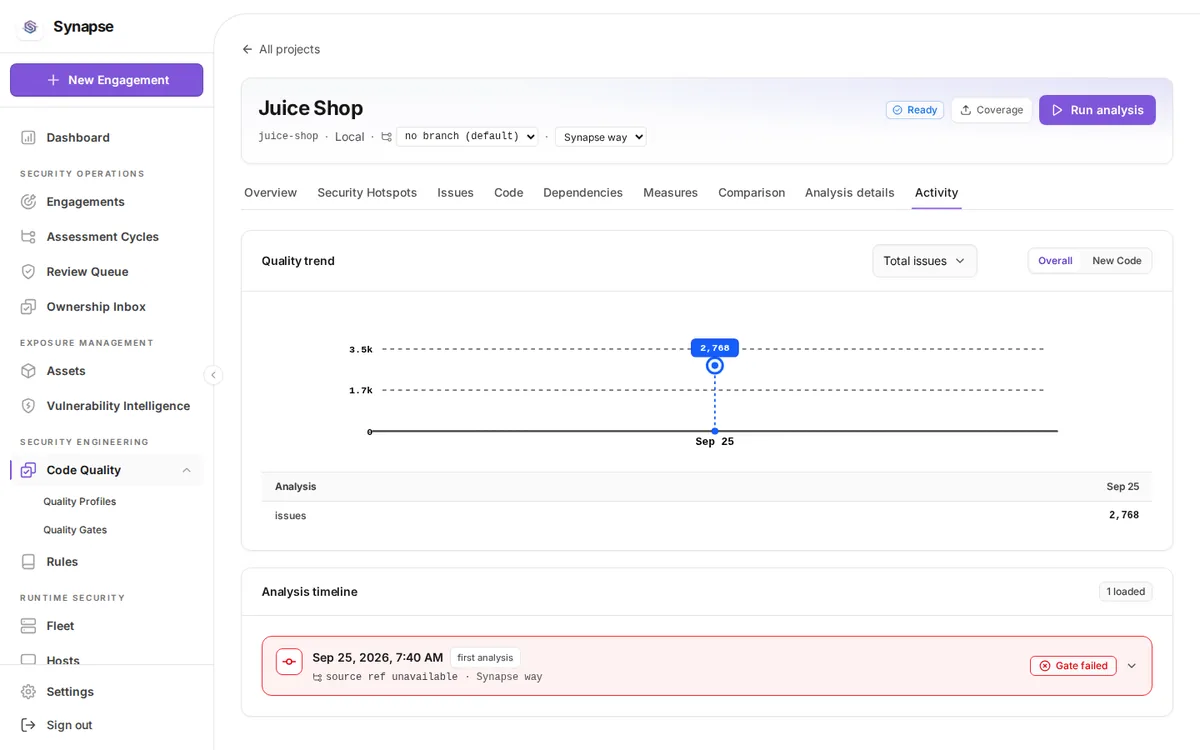The image size is (1200, 750).
Task: Click the Ownership Inbox icon
Action: (x=28, y=306)
